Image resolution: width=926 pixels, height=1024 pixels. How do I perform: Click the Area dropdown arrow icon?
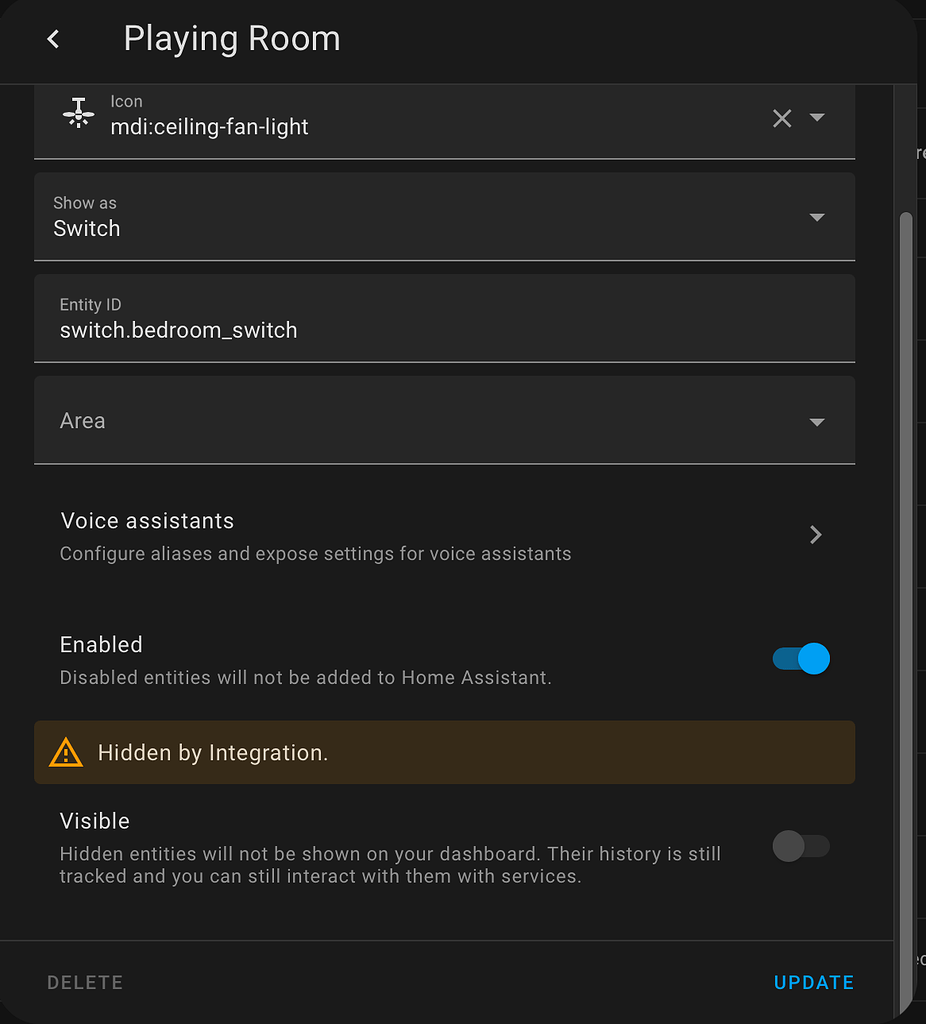click(817, 421)
